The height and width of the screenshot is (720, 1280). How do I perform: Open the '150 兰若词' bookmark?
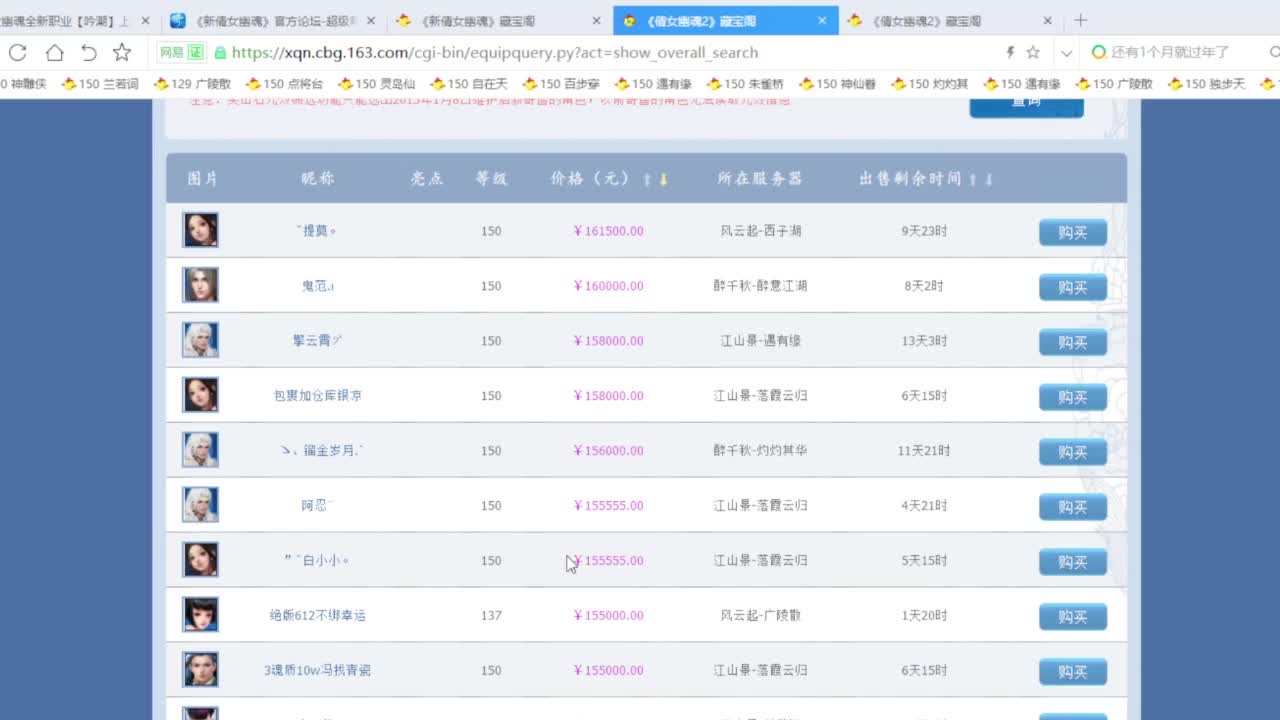(x=100, y=84)
